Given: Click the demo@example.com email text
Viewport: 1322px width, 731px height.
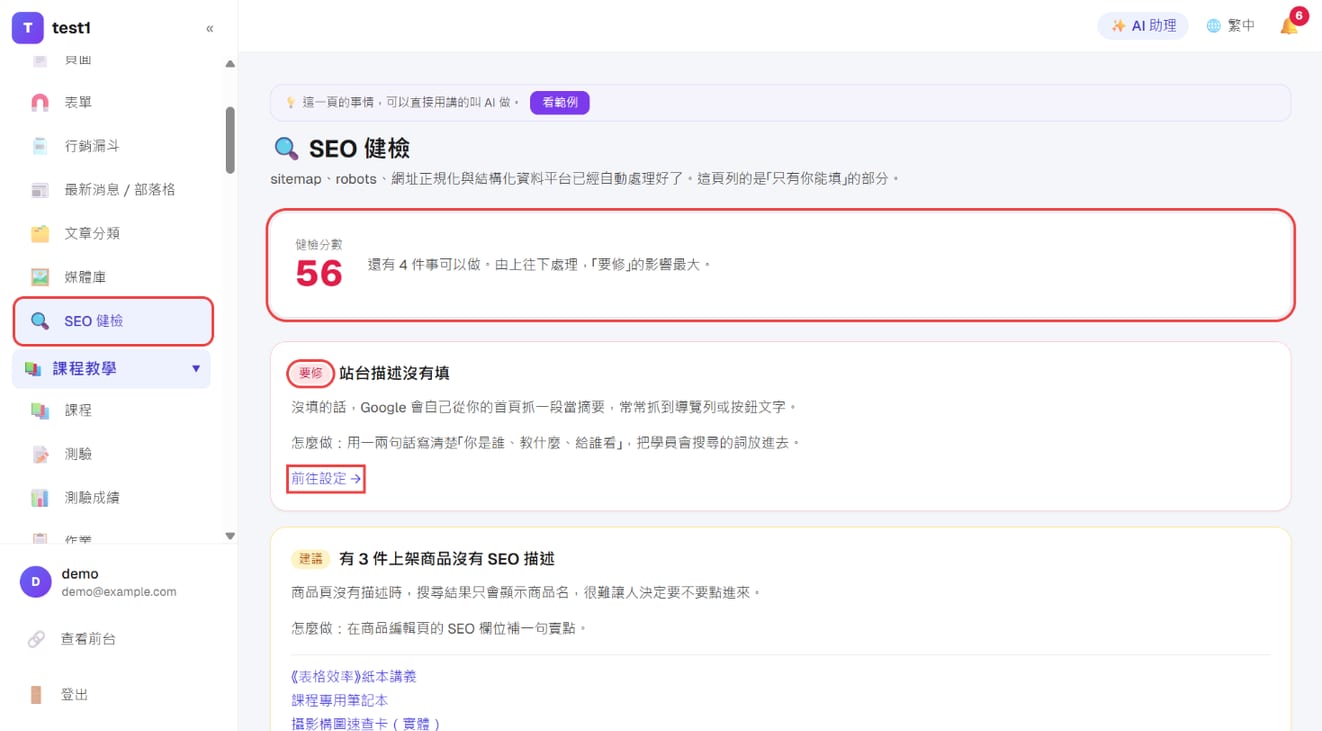Looking at the screenshot, I should pyautogui.click(x=119, y=592).
